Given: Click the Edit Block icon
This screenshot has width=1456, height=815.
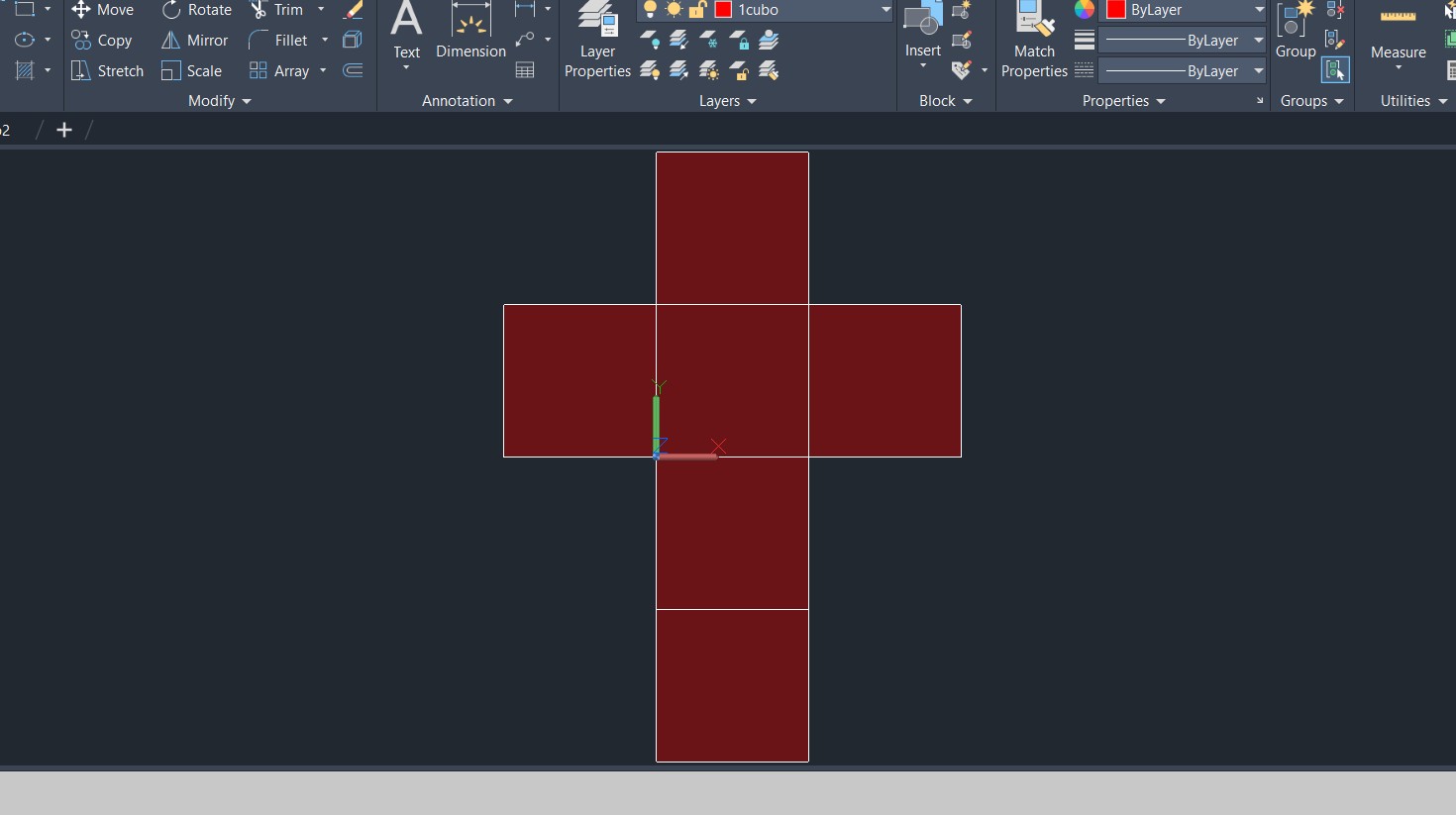Looking at the screenshot, I should (x=961, y=41).
